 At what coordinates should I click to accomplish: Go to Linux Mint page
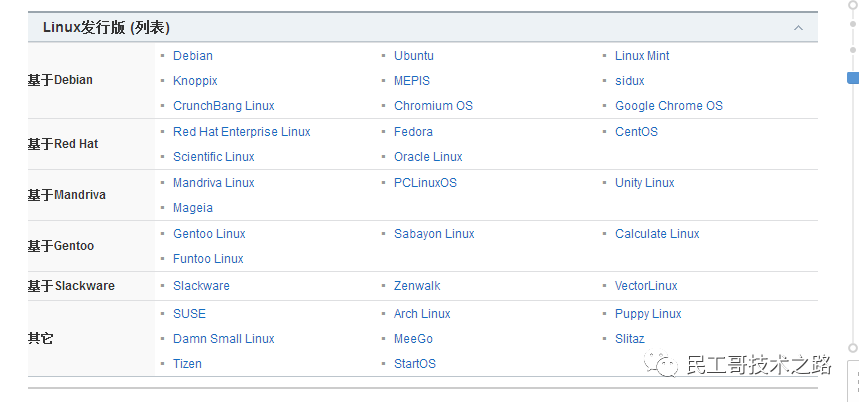pos(642,56)
